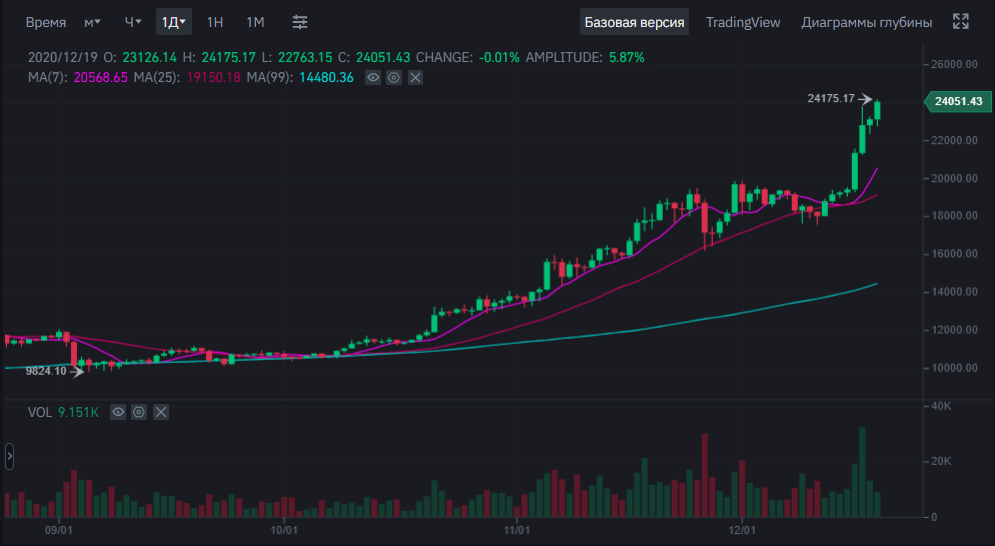Click the current price label 24051.43
The image size is (995, 546).
click(958, 102)
